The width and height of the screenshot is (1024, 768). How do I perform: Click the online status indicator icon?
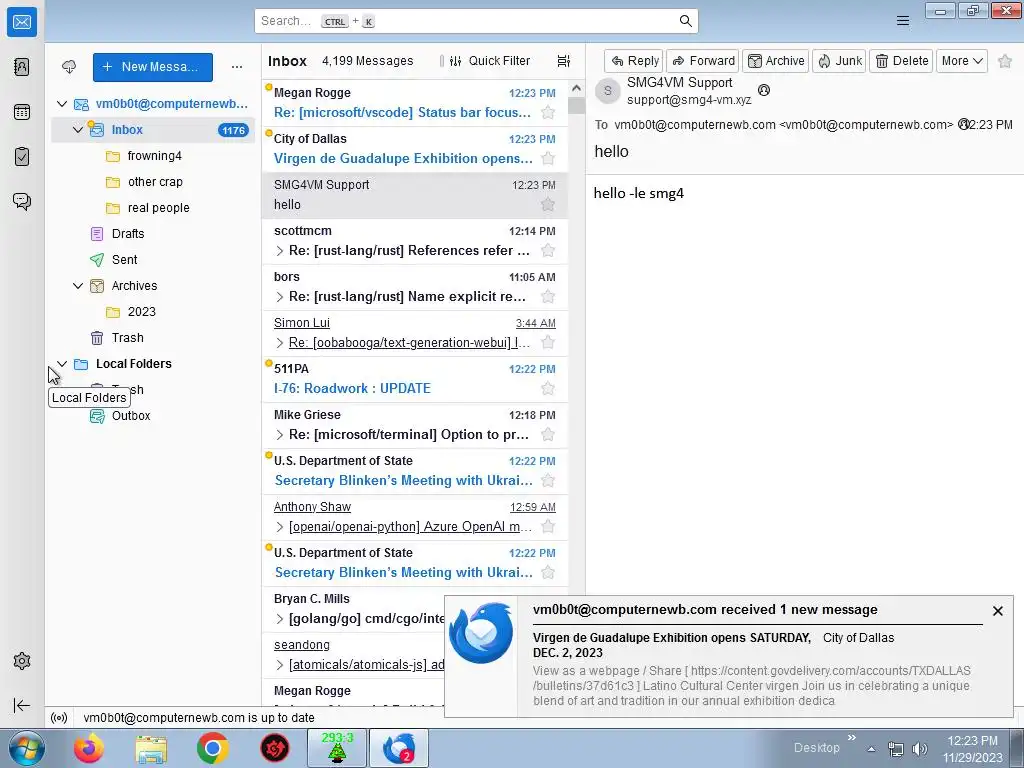coord(59,718)
